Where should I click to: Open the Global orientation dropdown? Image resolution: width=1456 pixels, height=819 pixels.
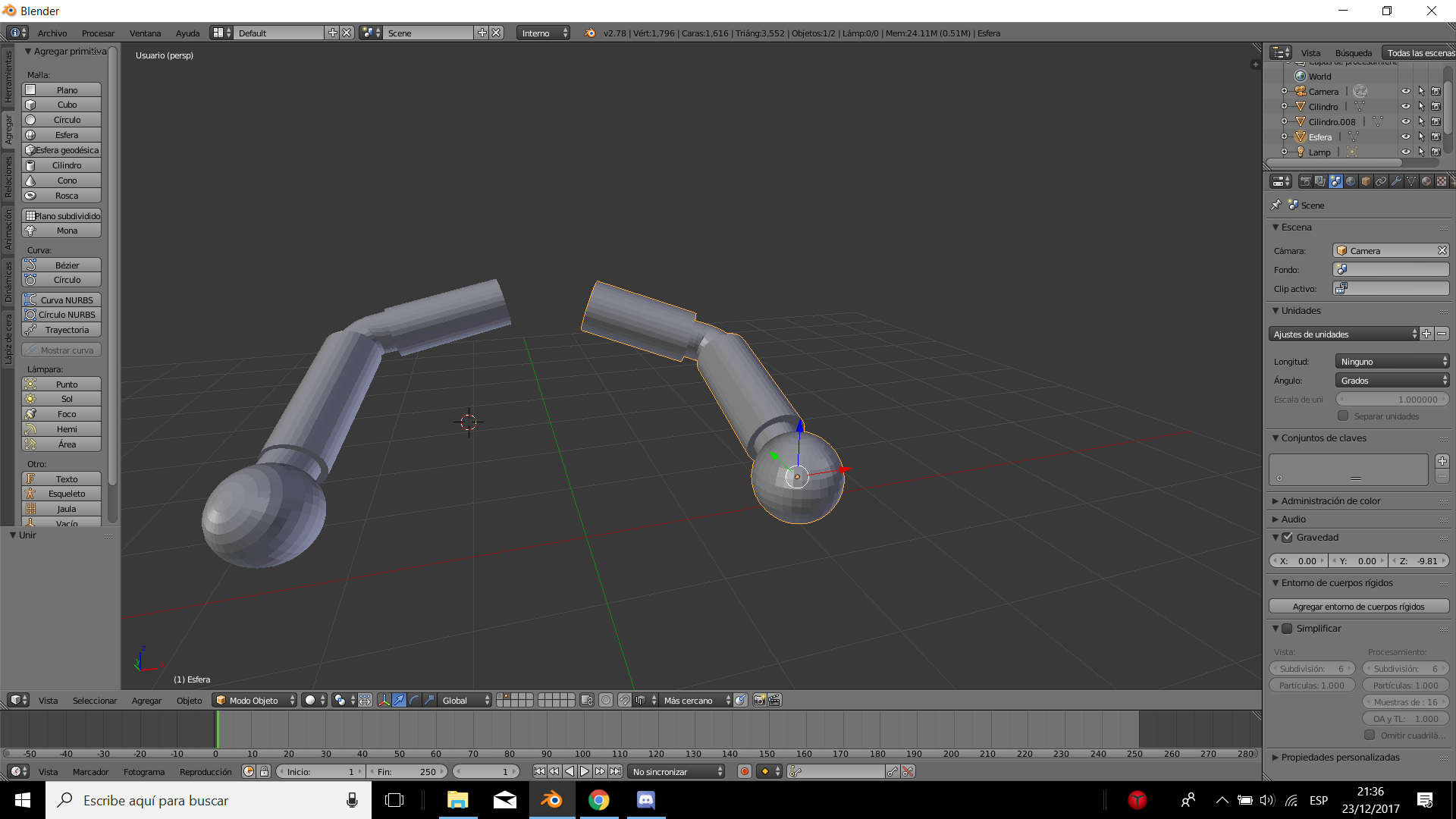pos(465,700)
